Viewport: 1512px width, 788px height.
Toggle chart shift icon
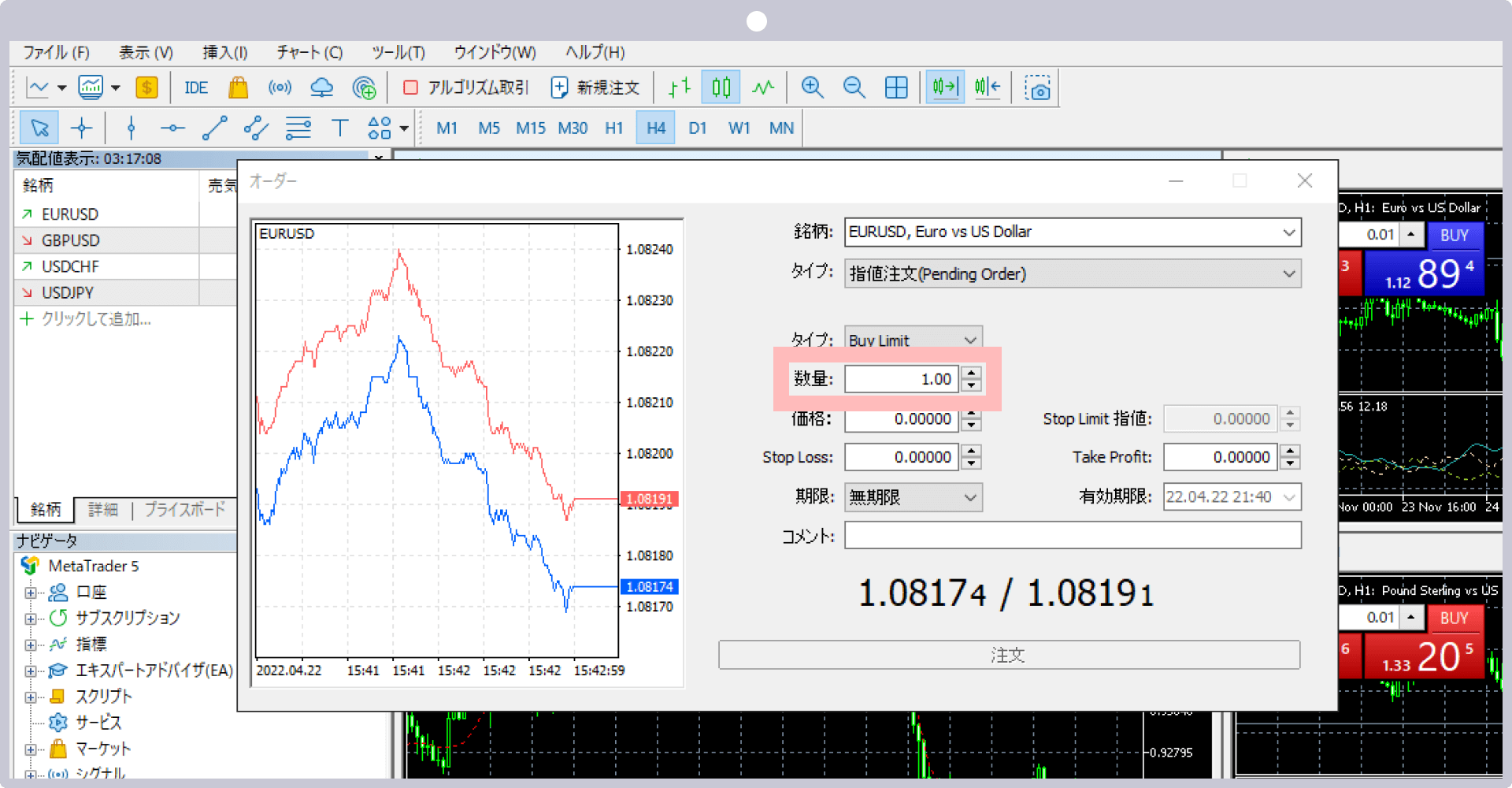click(987, 87)
